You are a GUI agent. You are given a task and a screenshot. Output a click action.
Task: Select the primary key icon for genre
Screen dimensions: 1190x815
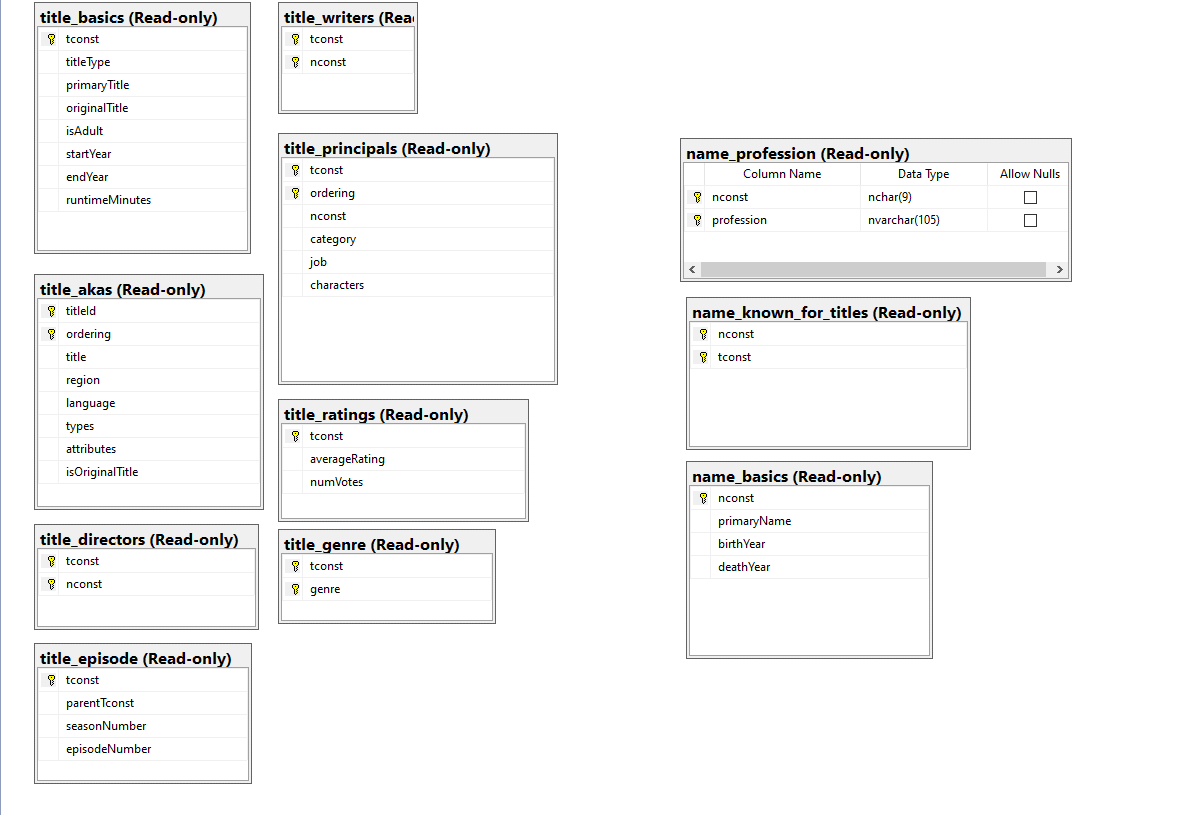296,589
